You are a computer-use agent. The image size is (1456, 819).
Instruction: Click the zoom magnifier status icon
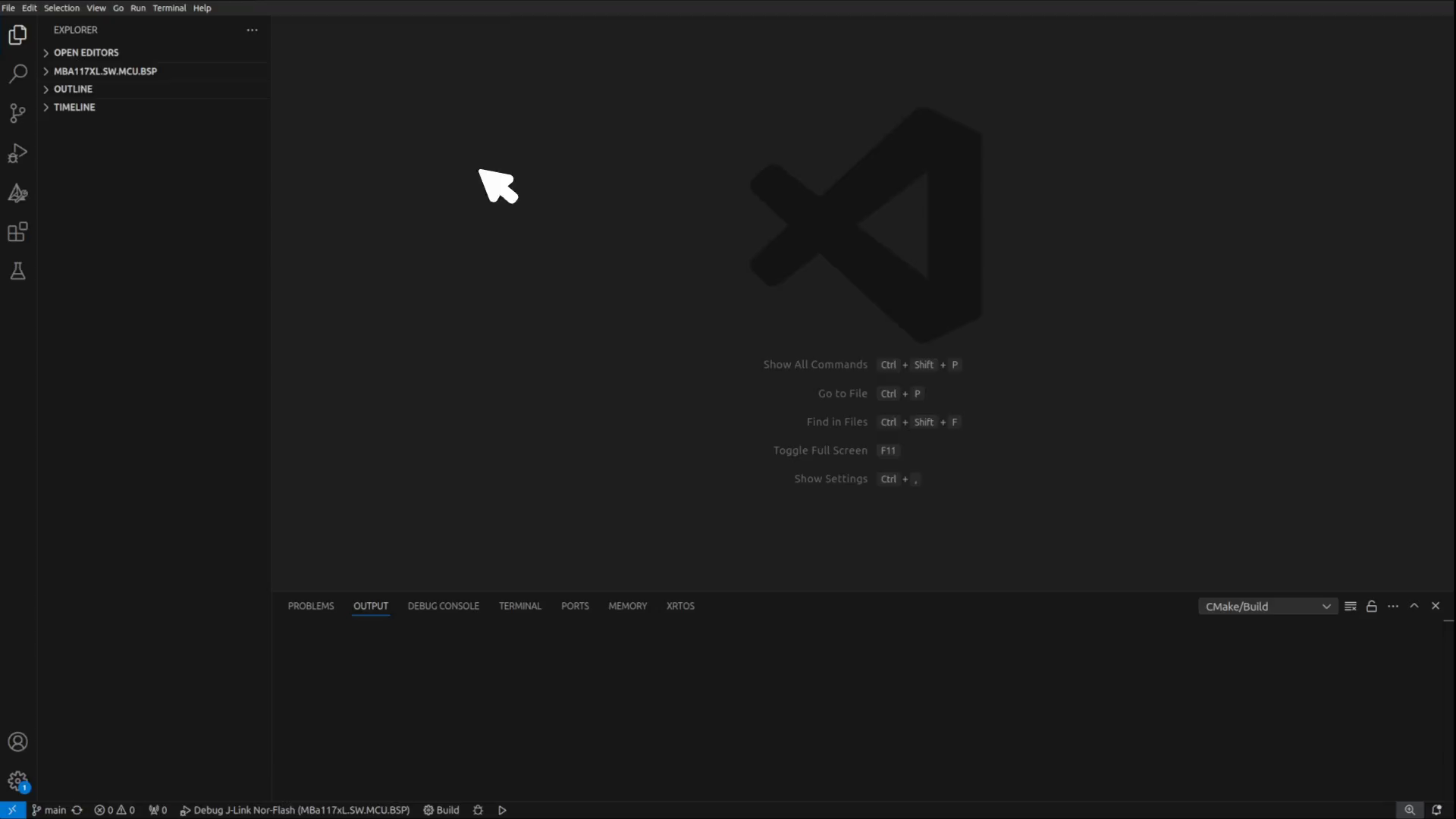1410,810
